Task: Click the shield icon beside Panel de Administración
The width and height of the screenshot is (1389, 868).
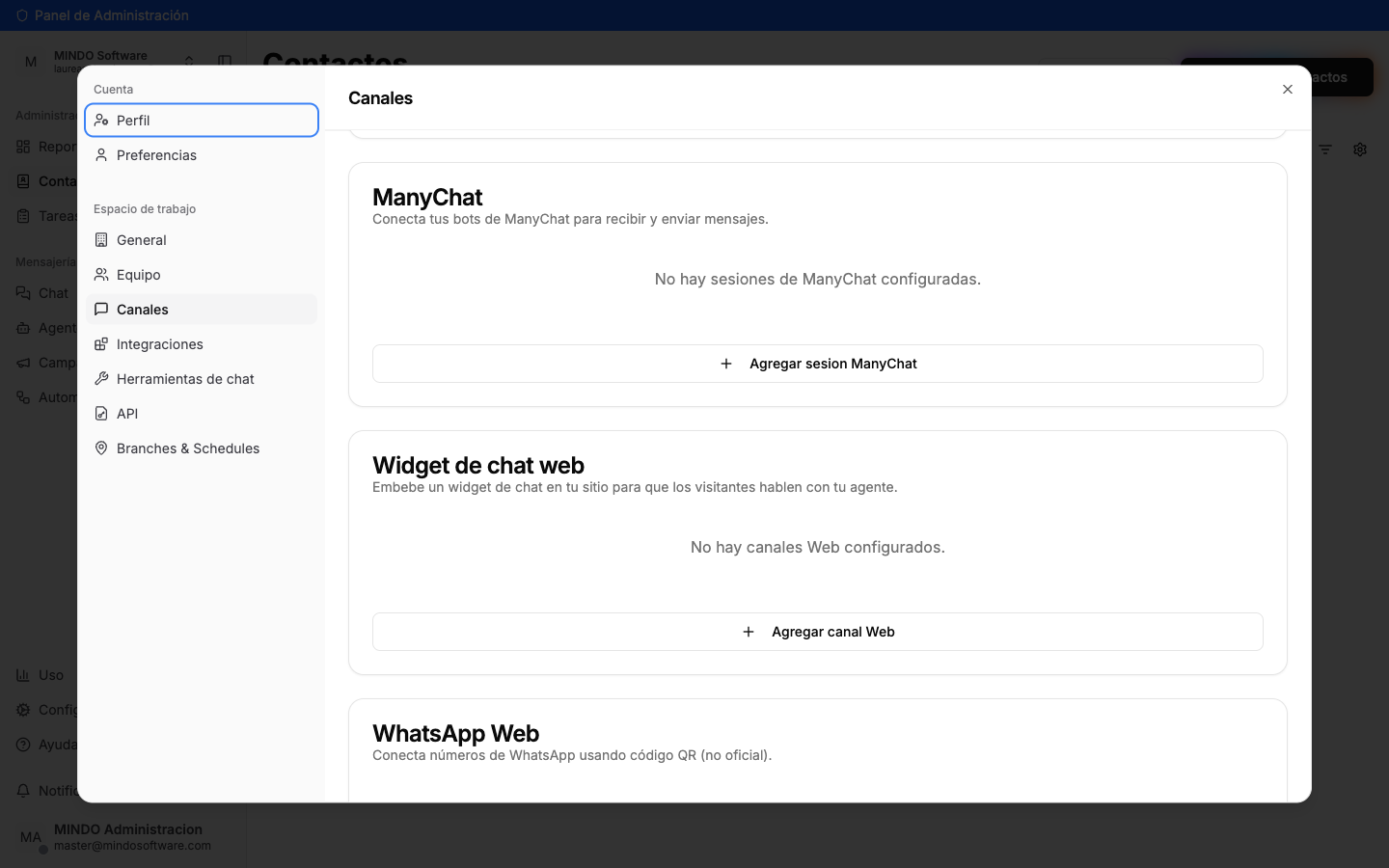Action: 22,15
